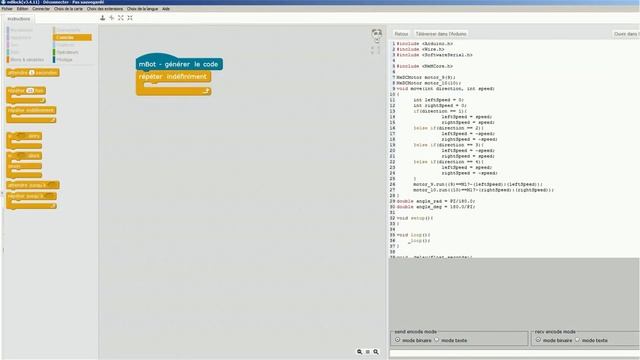Image resolution: width=640 pixels, height=360 pixels.
Task: Reset the scripts area zoom
Action: [368, 352]
